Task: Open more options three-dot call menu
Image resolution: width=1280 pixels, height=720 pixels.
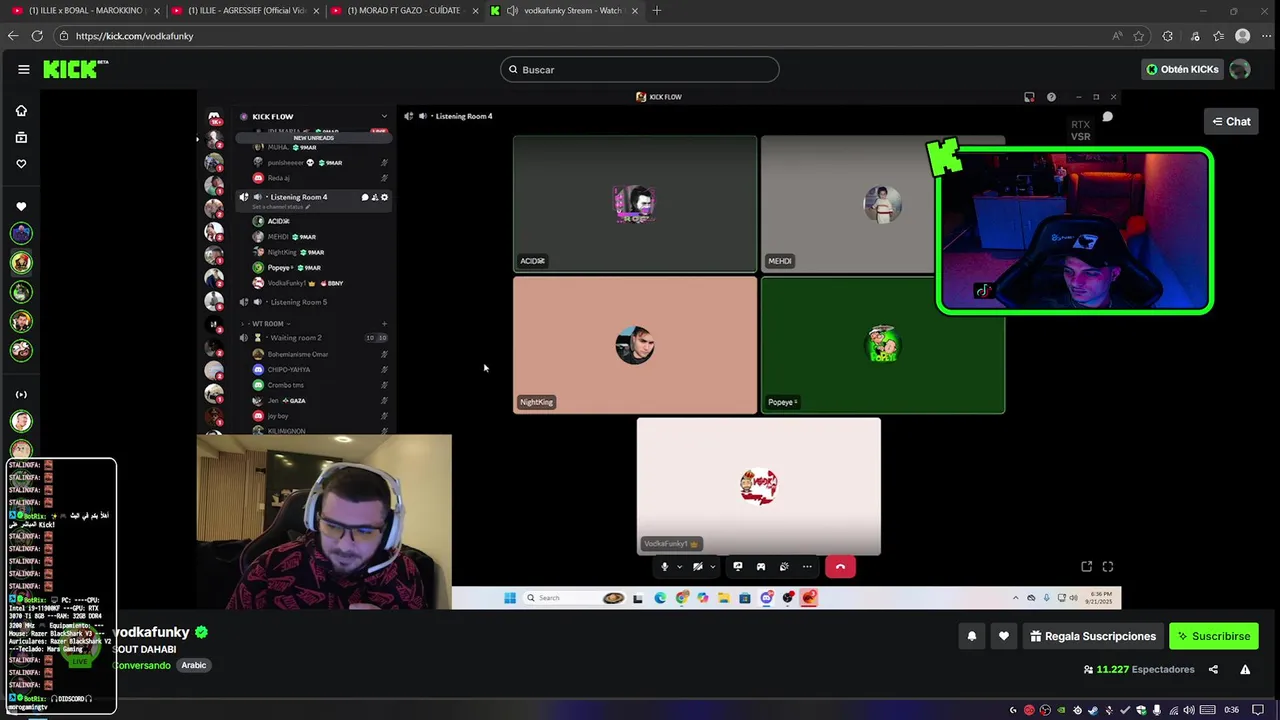Action: click(x=807, y=567)
